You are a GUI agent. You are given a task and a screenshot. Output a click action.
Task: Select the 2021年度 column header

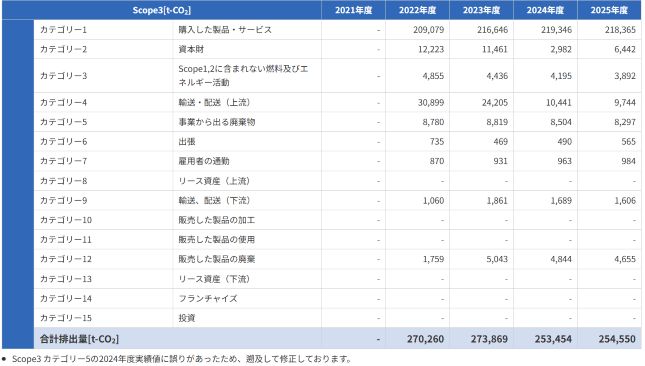coord(353,10)
